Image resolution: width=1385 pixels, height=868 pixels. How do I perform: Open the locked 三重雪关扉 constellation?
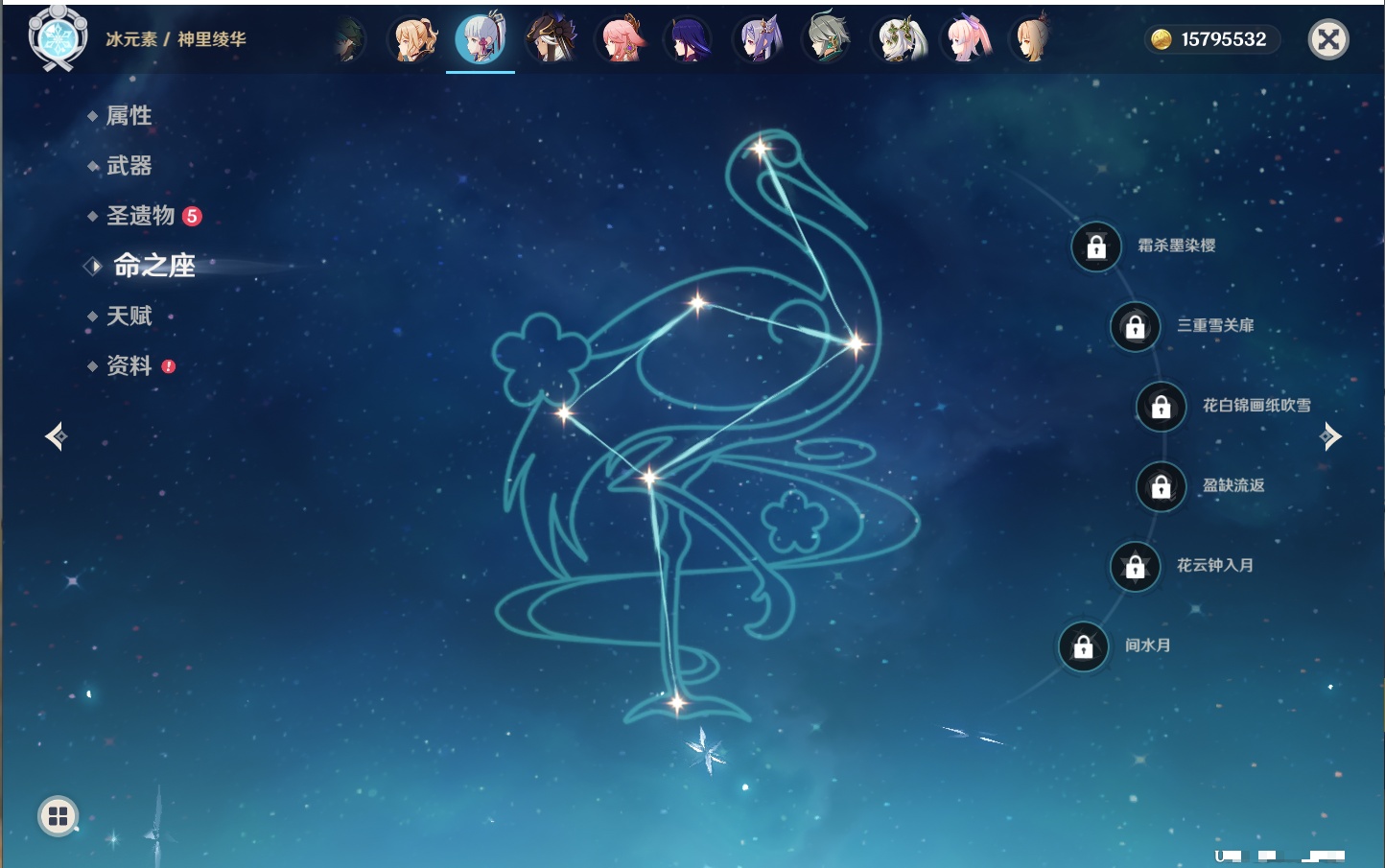click(1135, 326)
